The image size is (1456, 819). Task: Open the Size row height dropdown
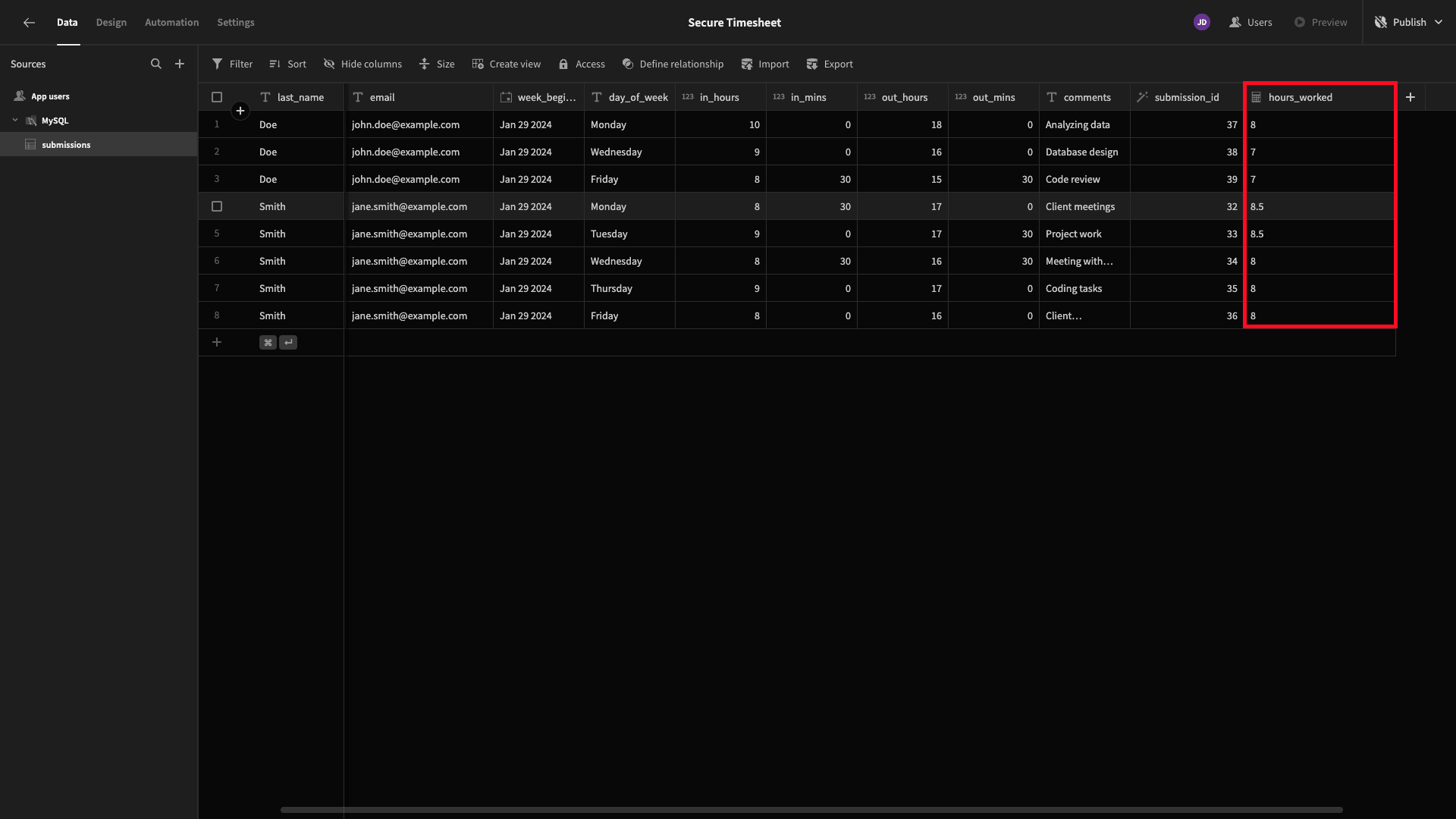coord(437,64)
